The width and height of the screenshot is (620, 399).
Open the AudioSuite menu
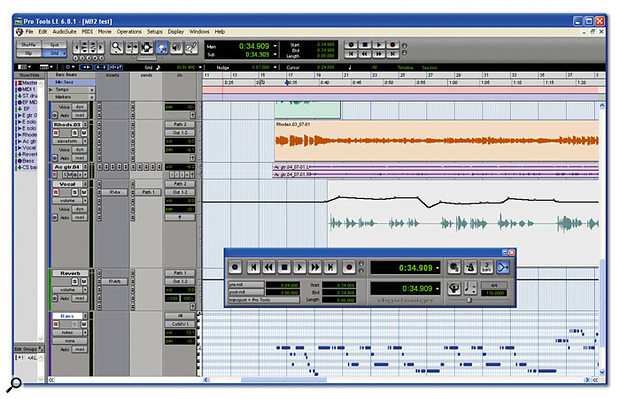64,32
